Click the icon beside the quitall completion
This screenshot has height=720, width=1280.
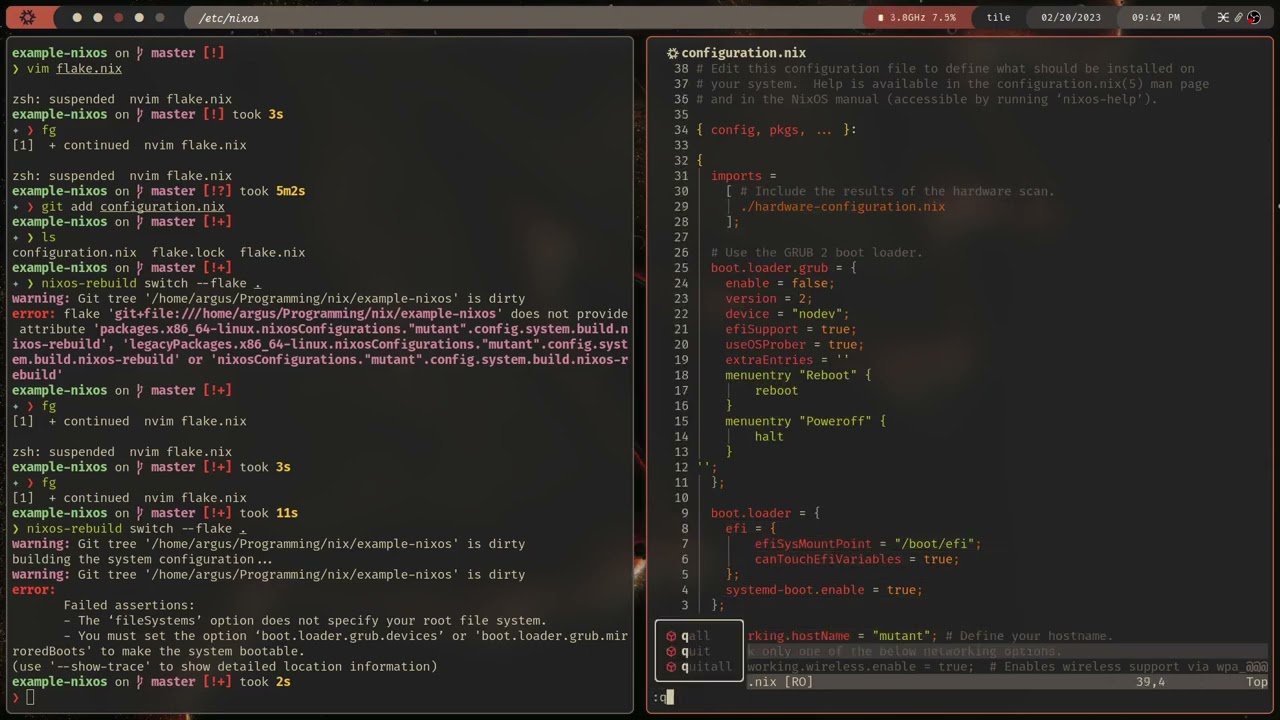pos(671,667)
